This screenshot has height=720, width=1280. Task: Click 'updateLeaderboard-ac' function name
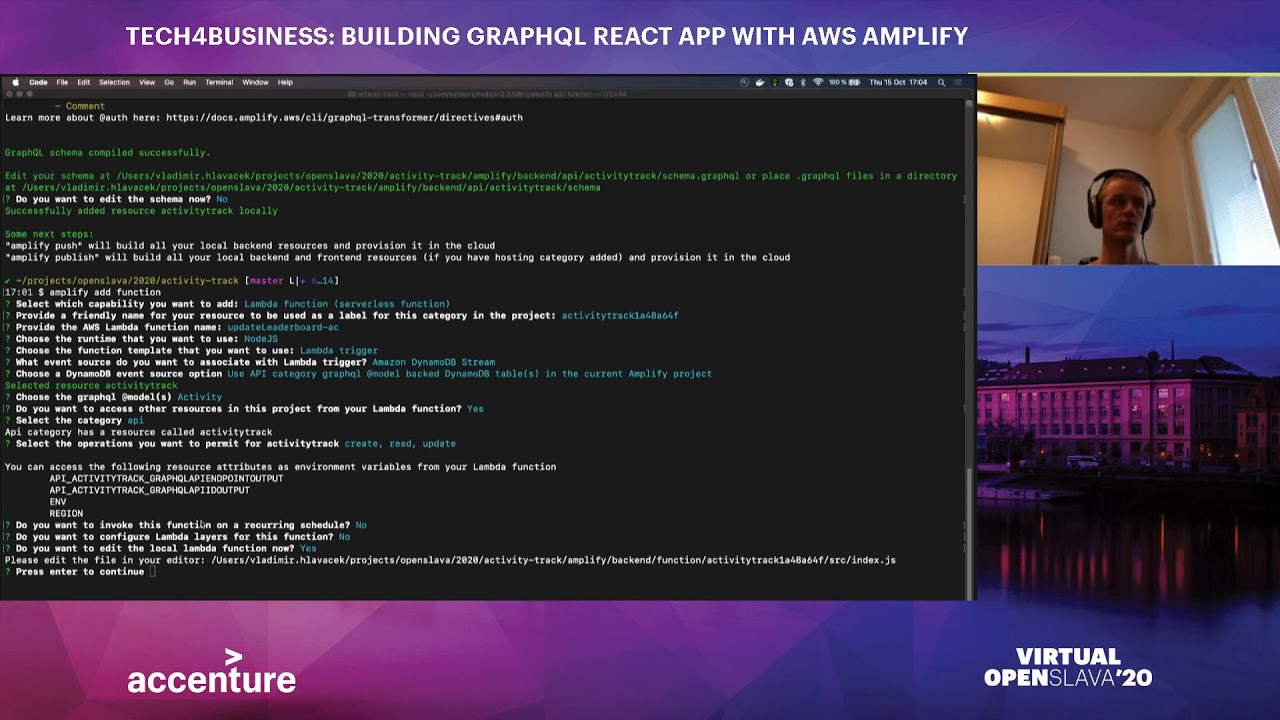pos(283,327)
